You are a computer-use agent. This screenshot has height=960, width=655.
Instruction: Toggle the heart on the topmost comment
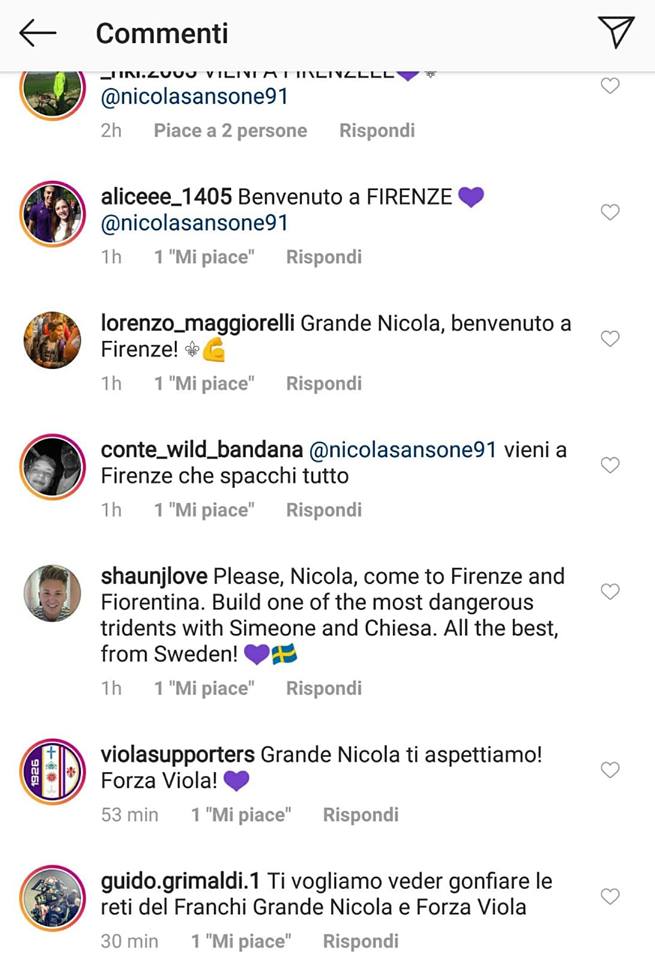click(x=610, y=86)
